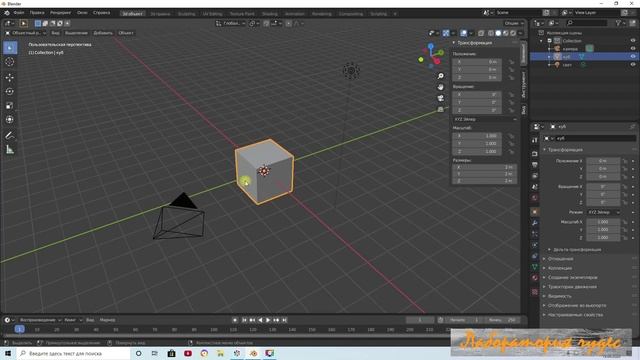Expand the Motion Paths panel

click(x=571, y=287)
